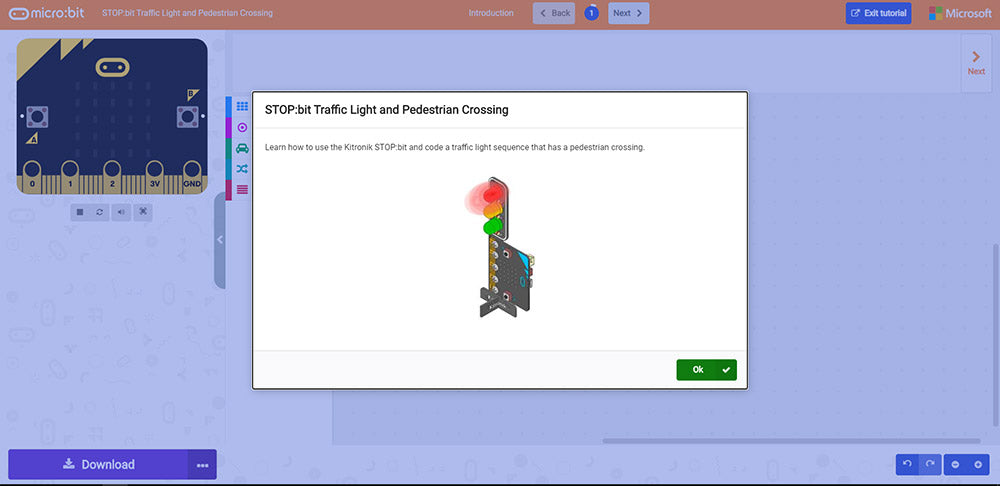Open more download options menu

202,464
